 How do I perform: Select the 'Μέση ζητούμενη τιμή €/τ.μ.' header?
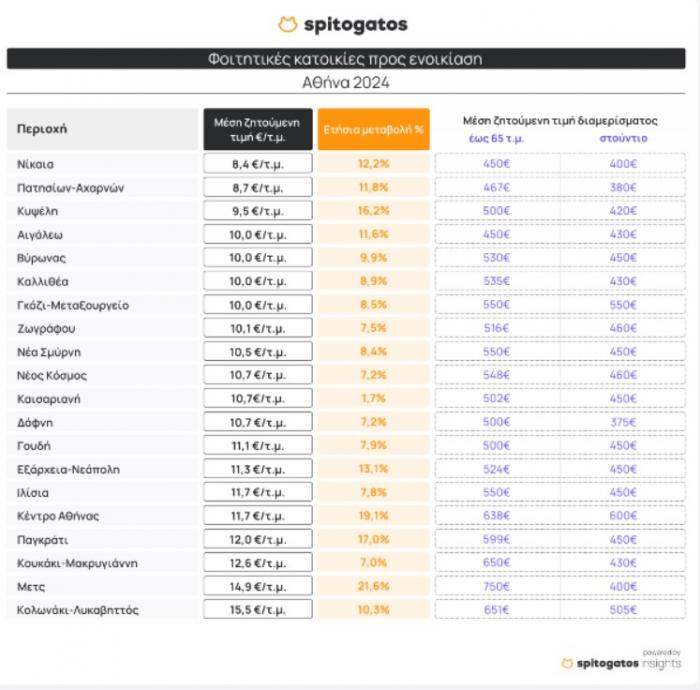coord(258,129)
